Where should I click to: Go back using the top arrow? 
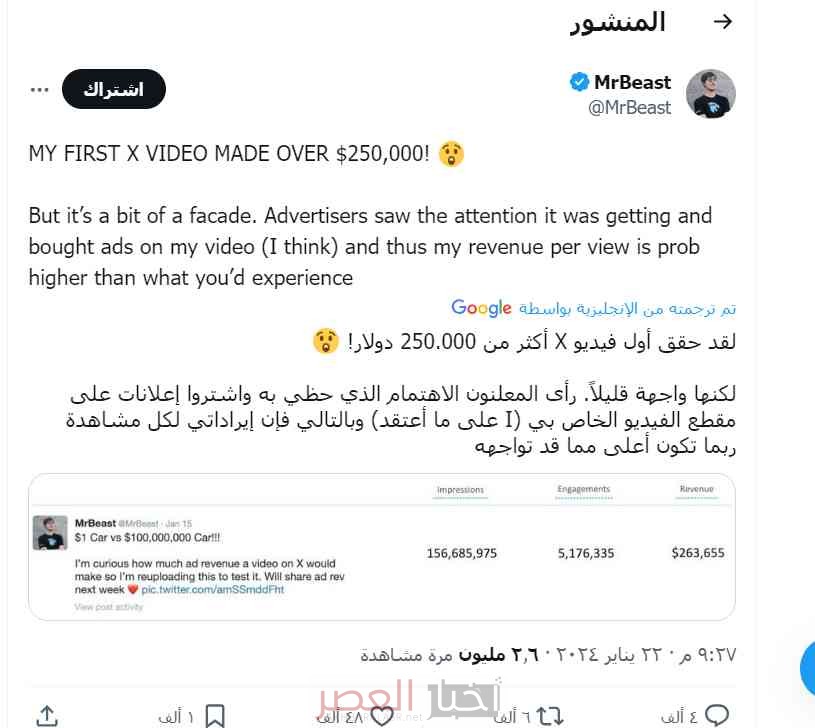pyautogui.click(x=722, y=22)
